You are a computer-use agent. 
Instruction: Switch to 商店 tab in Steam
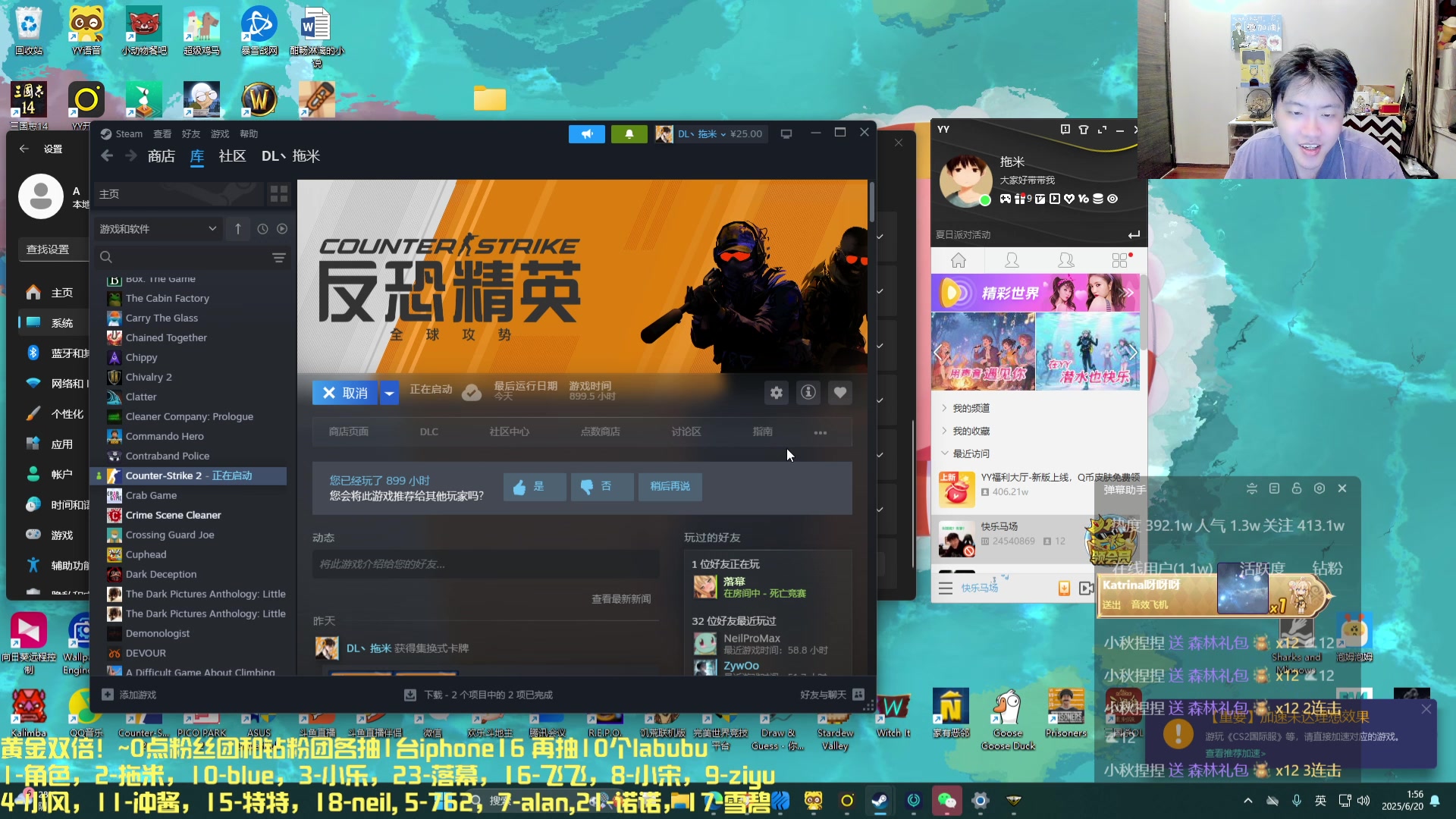click(x=161, y=156)
